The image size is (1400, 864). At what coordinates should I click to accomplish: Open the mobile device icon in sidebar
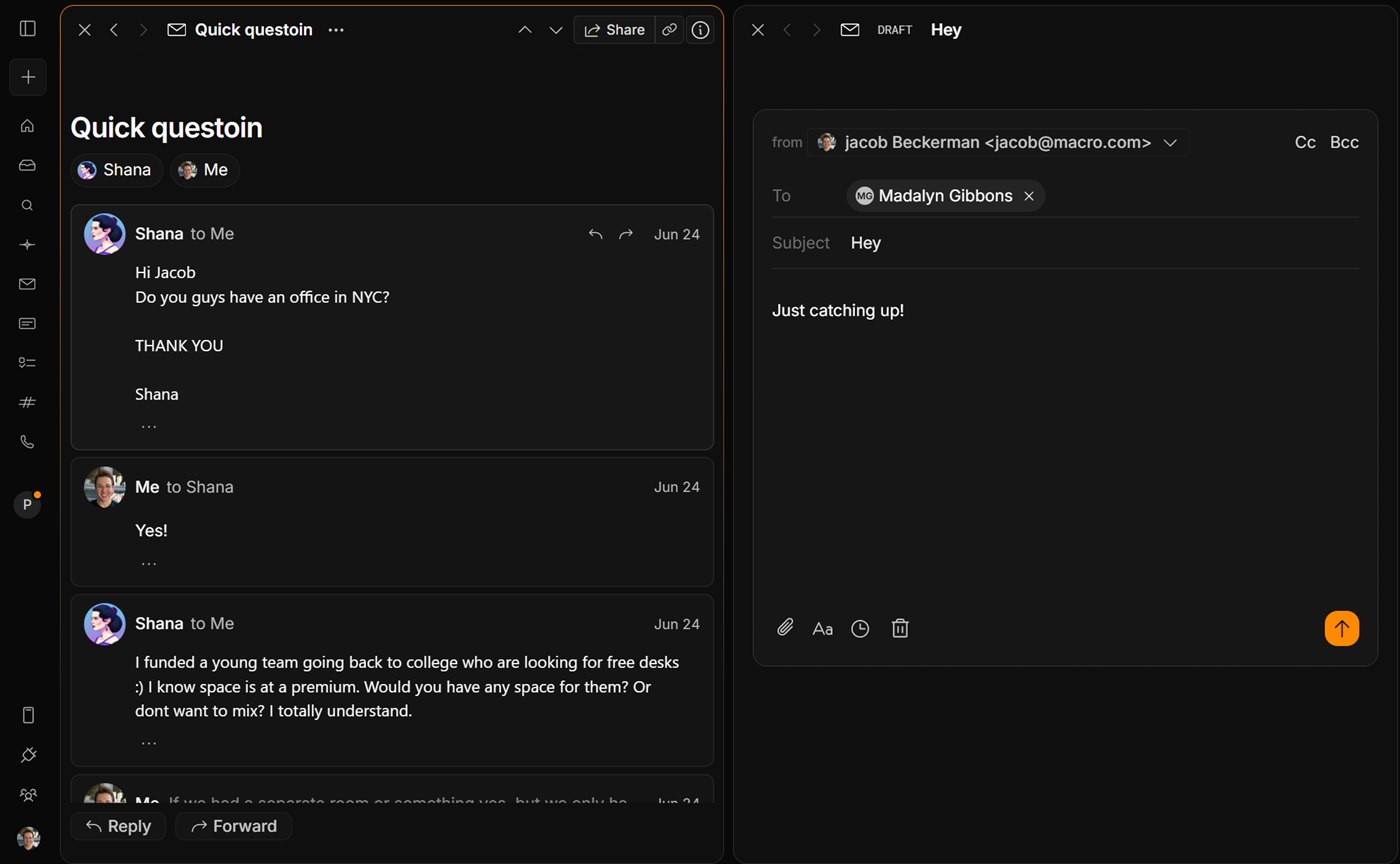(x=28, y=715)
